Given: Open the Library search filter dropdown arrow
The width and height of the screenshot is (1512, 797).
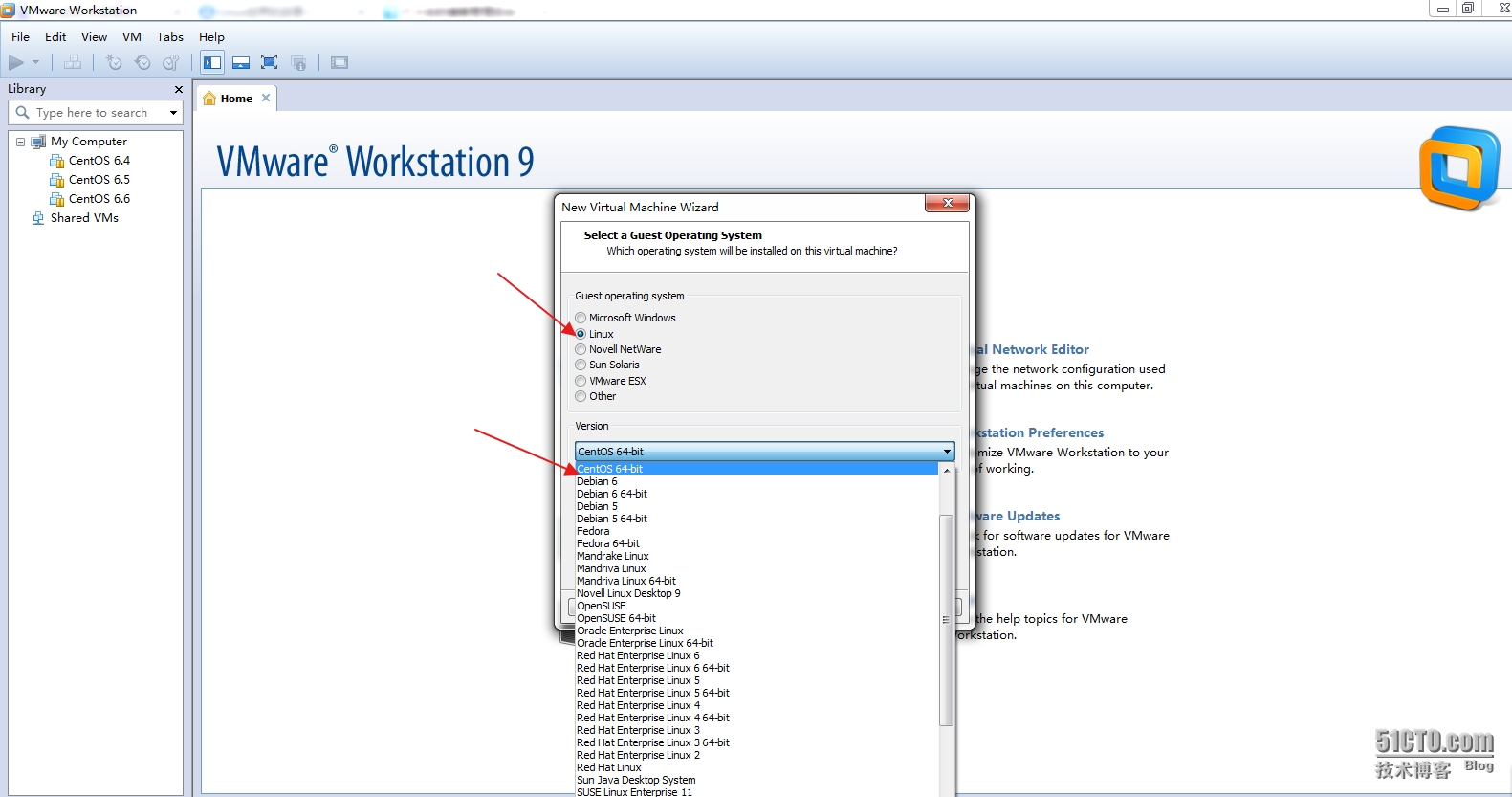Looking at the screenshot, I should tap(173, 113).
